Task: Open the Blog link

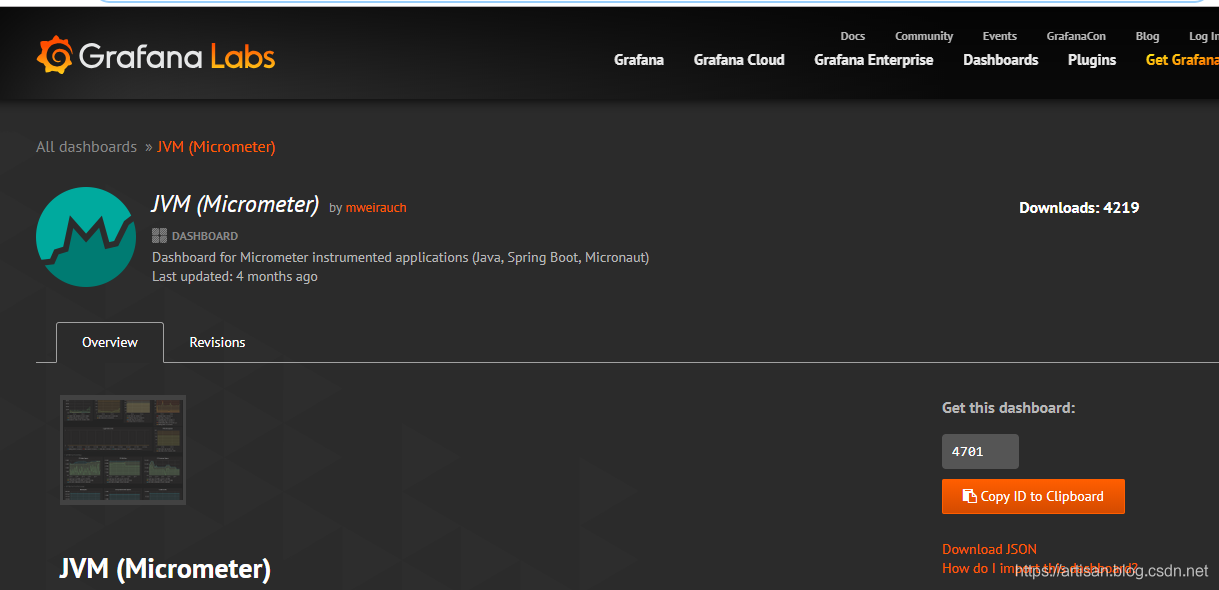Action: 1148,36
